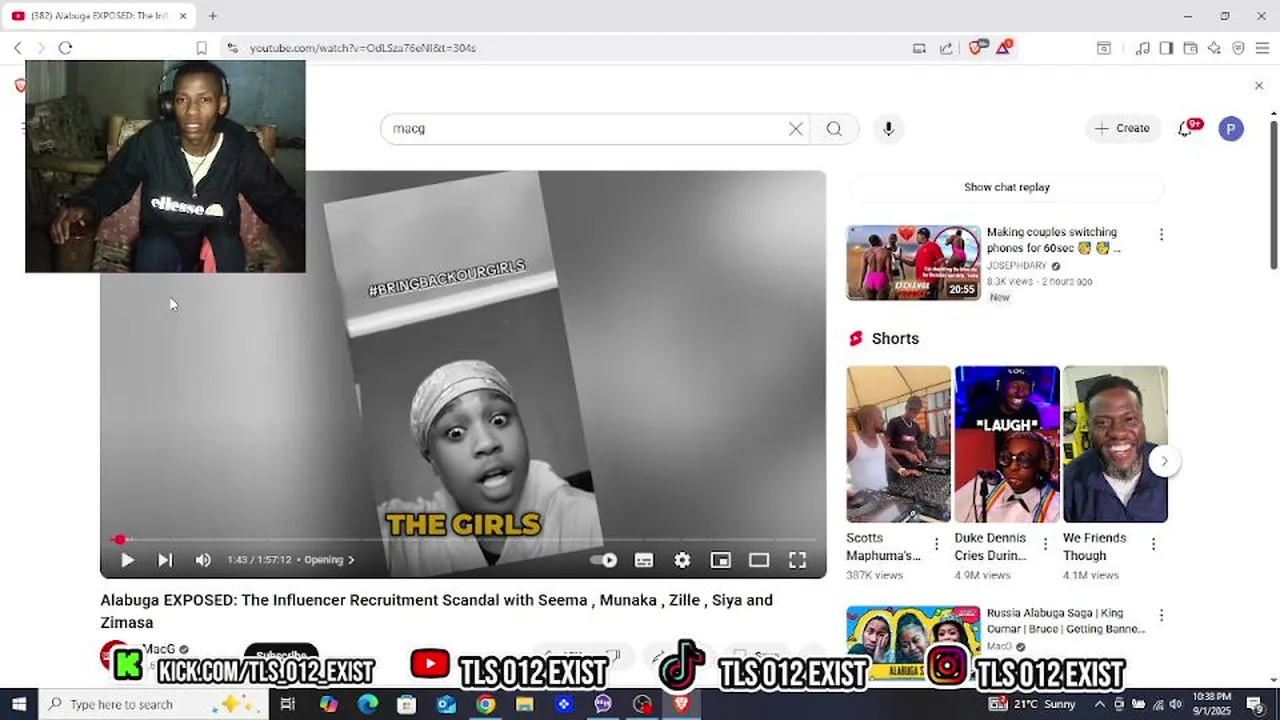The image size is (1280, 720).
Task: Open video player settings gear
Action: 682,560
